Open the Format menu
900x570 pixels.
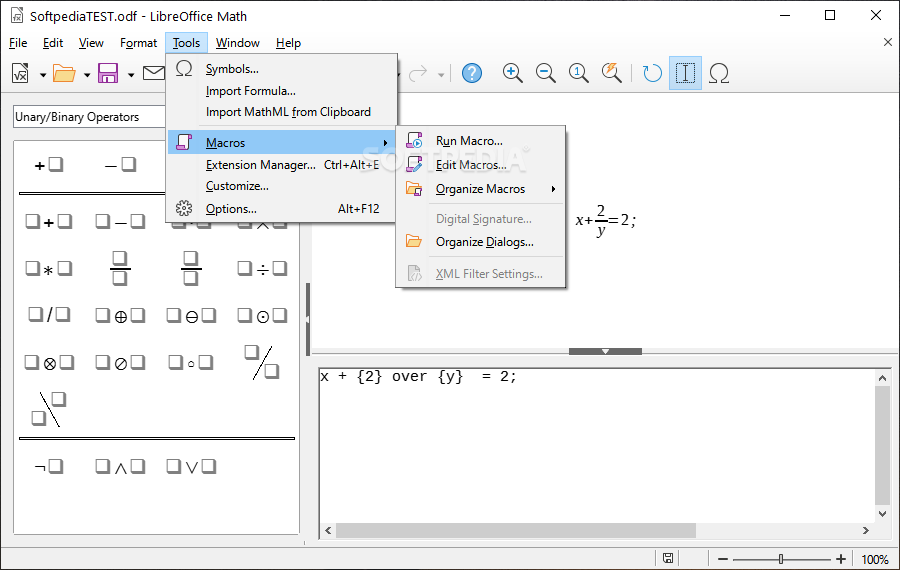click(x=138, y=43)
